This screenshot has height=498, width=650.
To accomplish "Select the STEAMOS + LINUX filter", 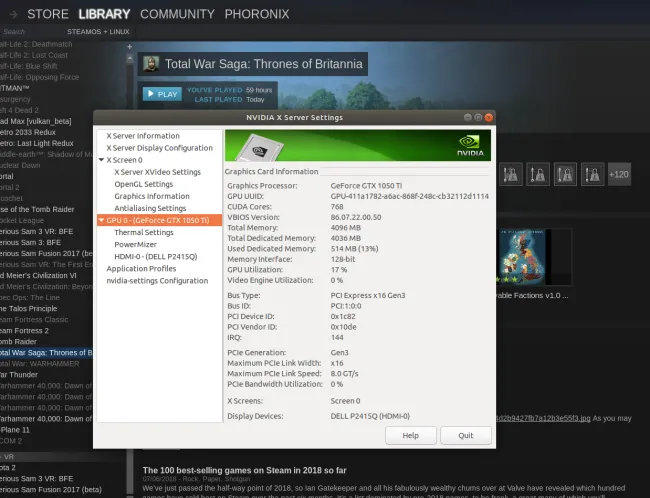I will pyautogui.click(x=98, y=32).
